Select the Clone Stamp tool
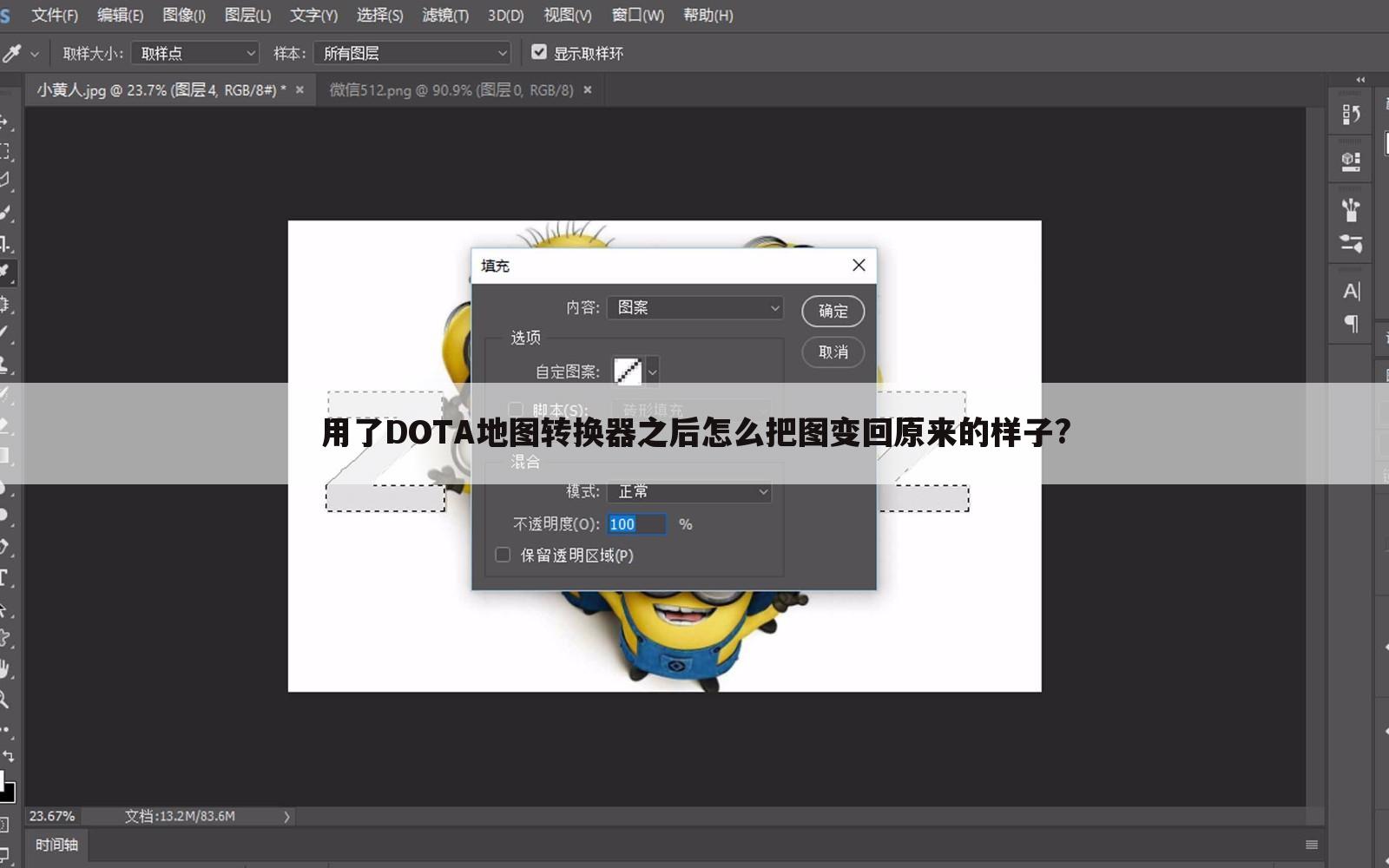Image resolution: width=1389 pixels, height=868 pixels. pos(4,364)
